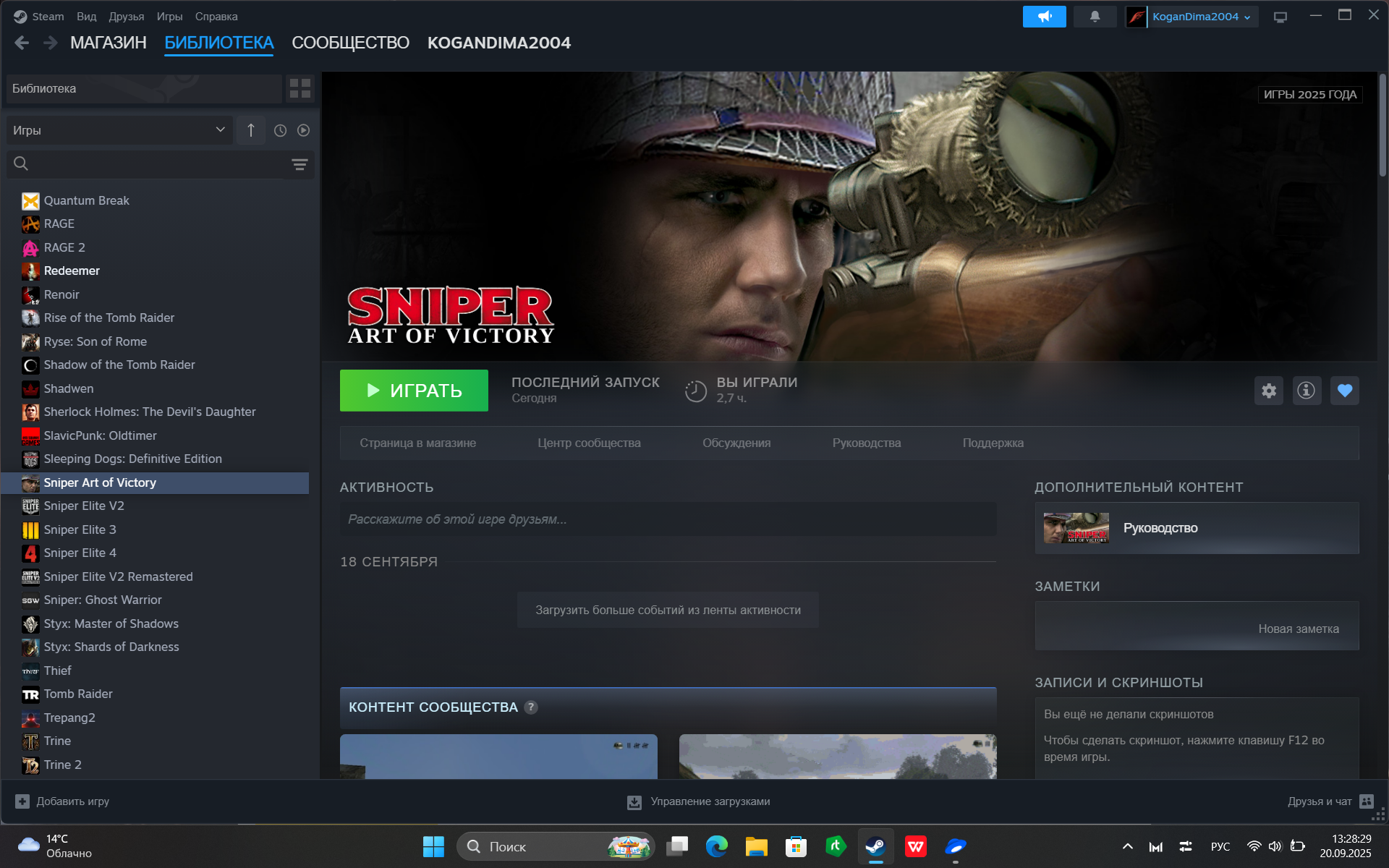Open advanced filter options icon

coord(300,164)
